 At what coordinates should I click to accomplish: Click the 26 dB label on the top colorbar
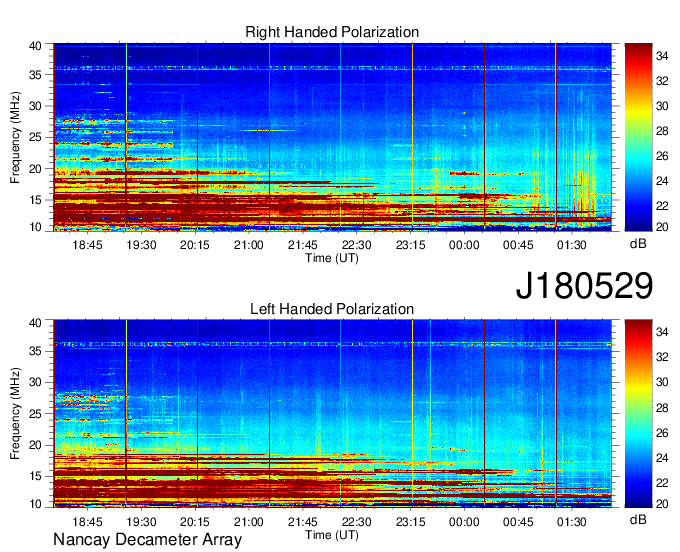click(x=662, y=156)
